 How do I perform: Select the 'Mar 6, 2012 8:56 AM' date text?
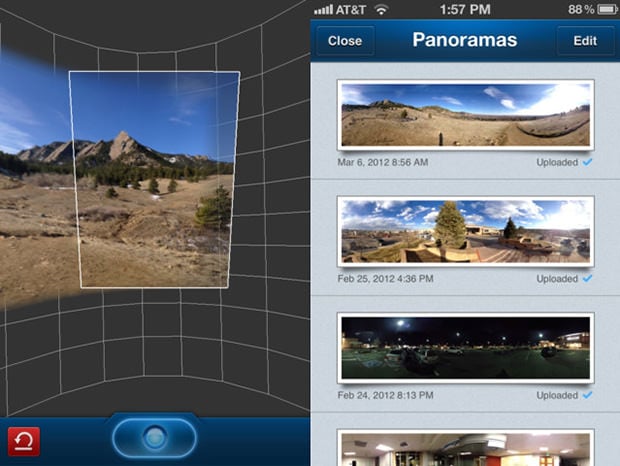[x=383, y=162]
